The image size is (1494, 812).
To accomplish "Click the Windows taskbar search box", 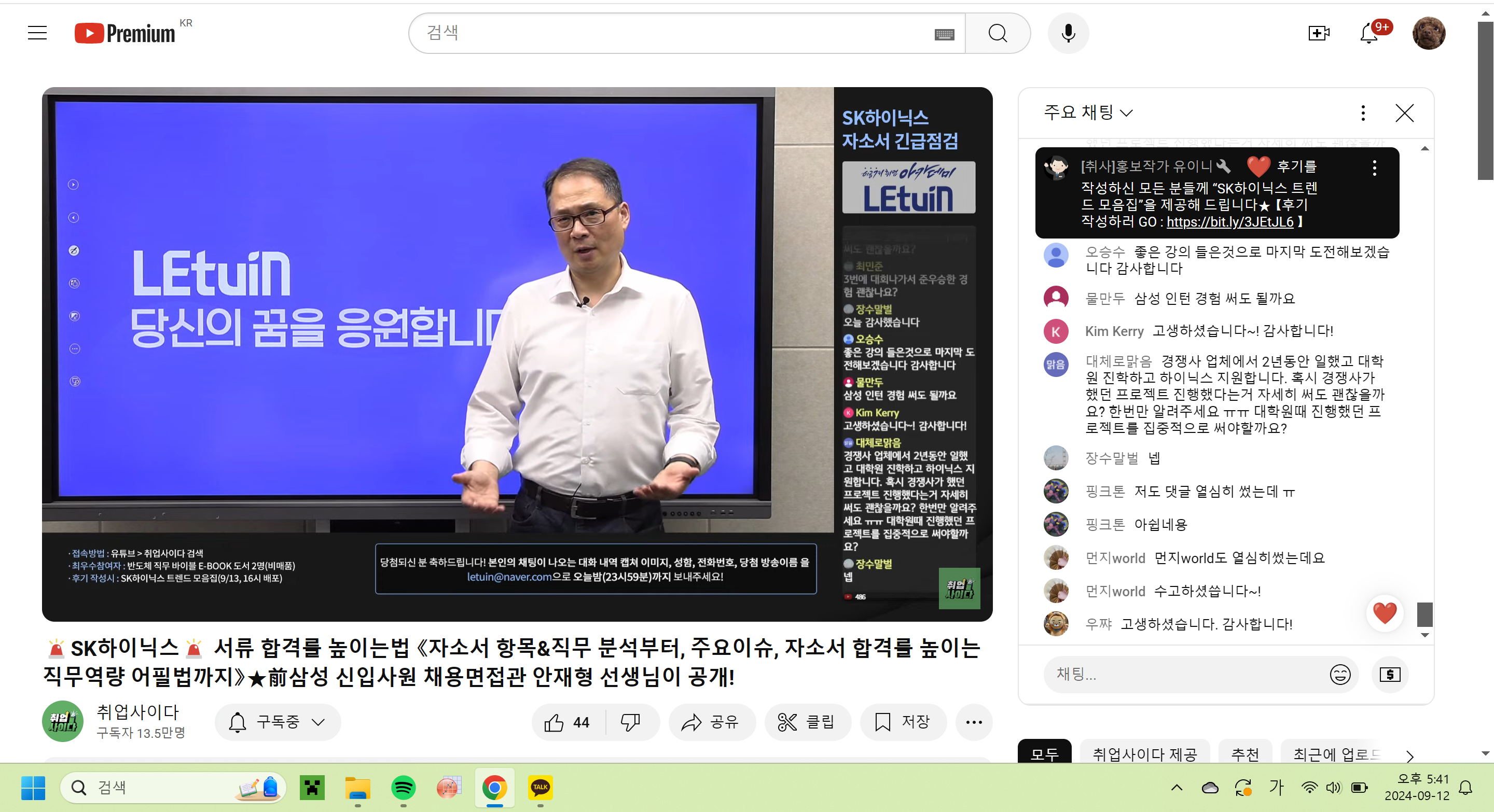I will pos(173,788).
